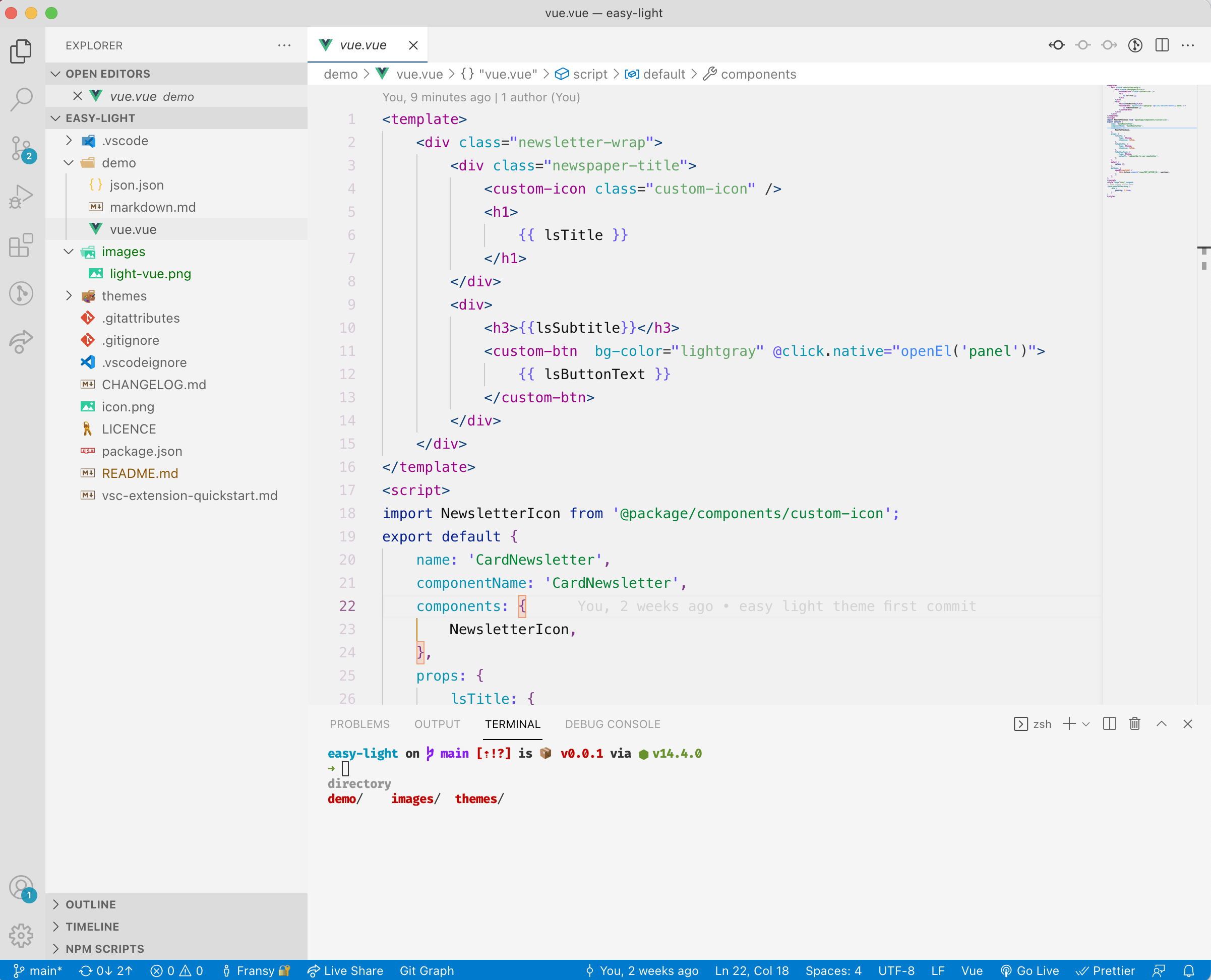Open the Accounts icon in activity bar

pos(22,887)
